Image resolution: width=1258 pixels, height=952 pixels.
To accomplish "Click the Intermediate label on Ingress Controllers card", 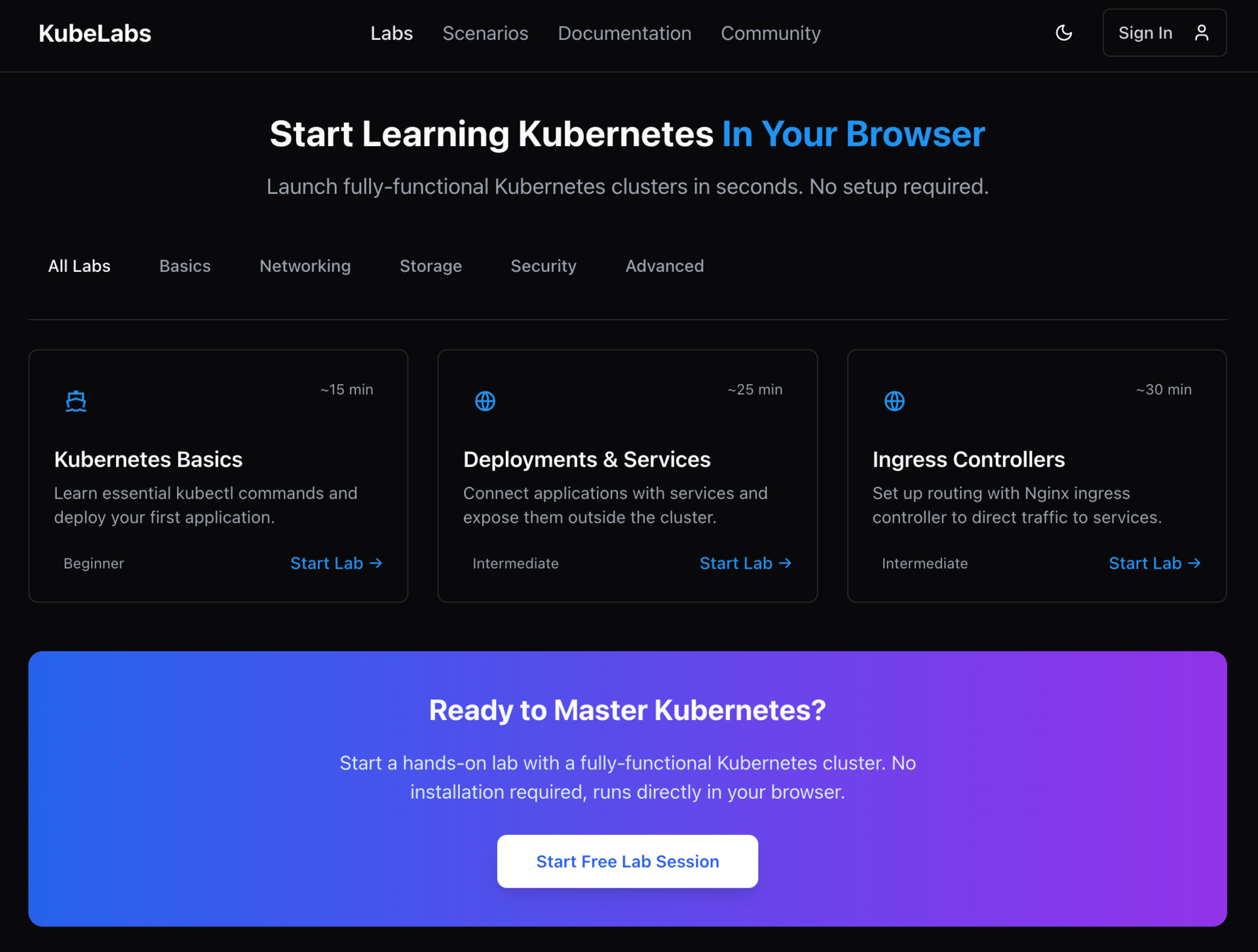I will [924, 563].
